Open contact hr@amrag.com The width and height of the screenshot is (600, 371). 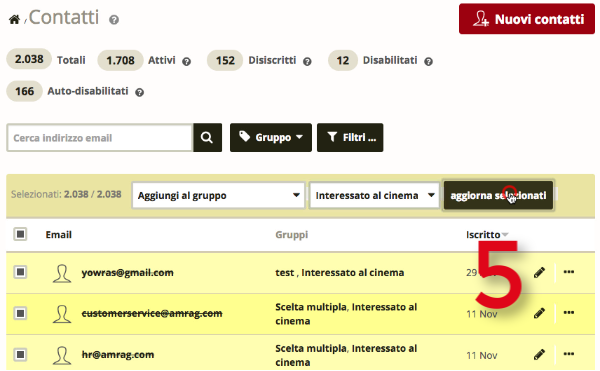pos(118,355)
